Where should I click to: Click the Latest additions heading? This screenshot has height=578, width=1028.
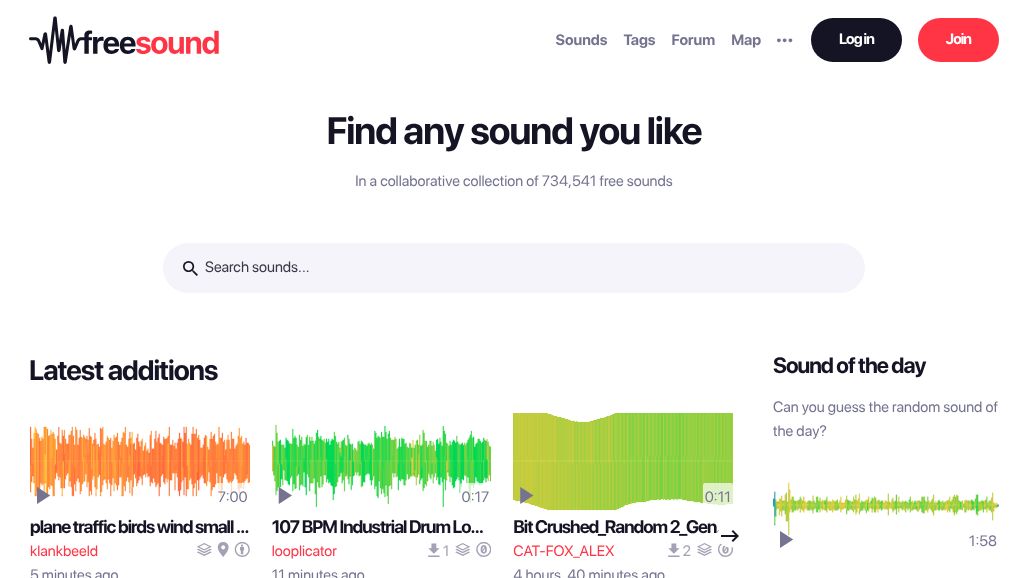pyautogui.click(x=123, y=371)
